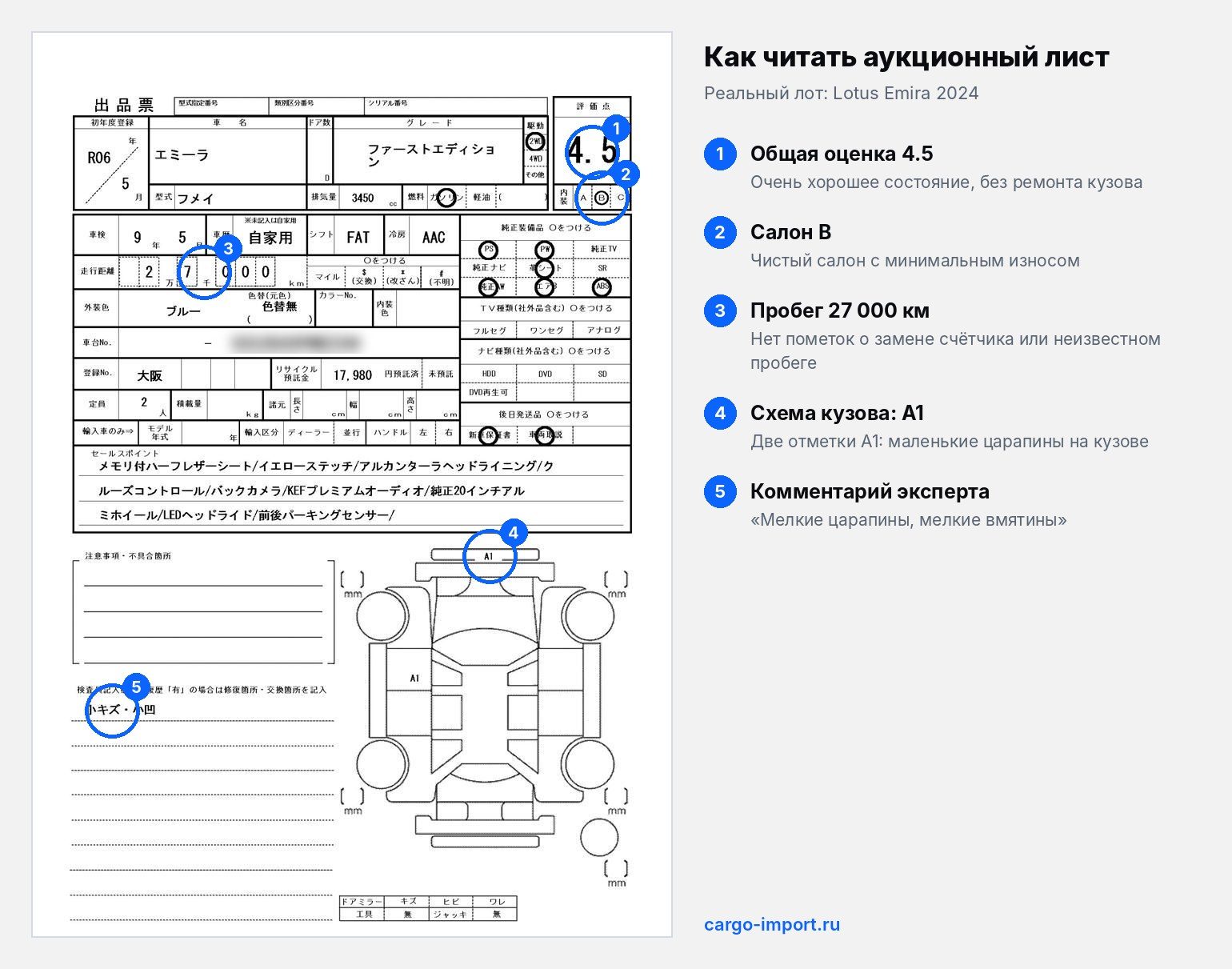Click the circled PS equipment option

tap(488, 250)
